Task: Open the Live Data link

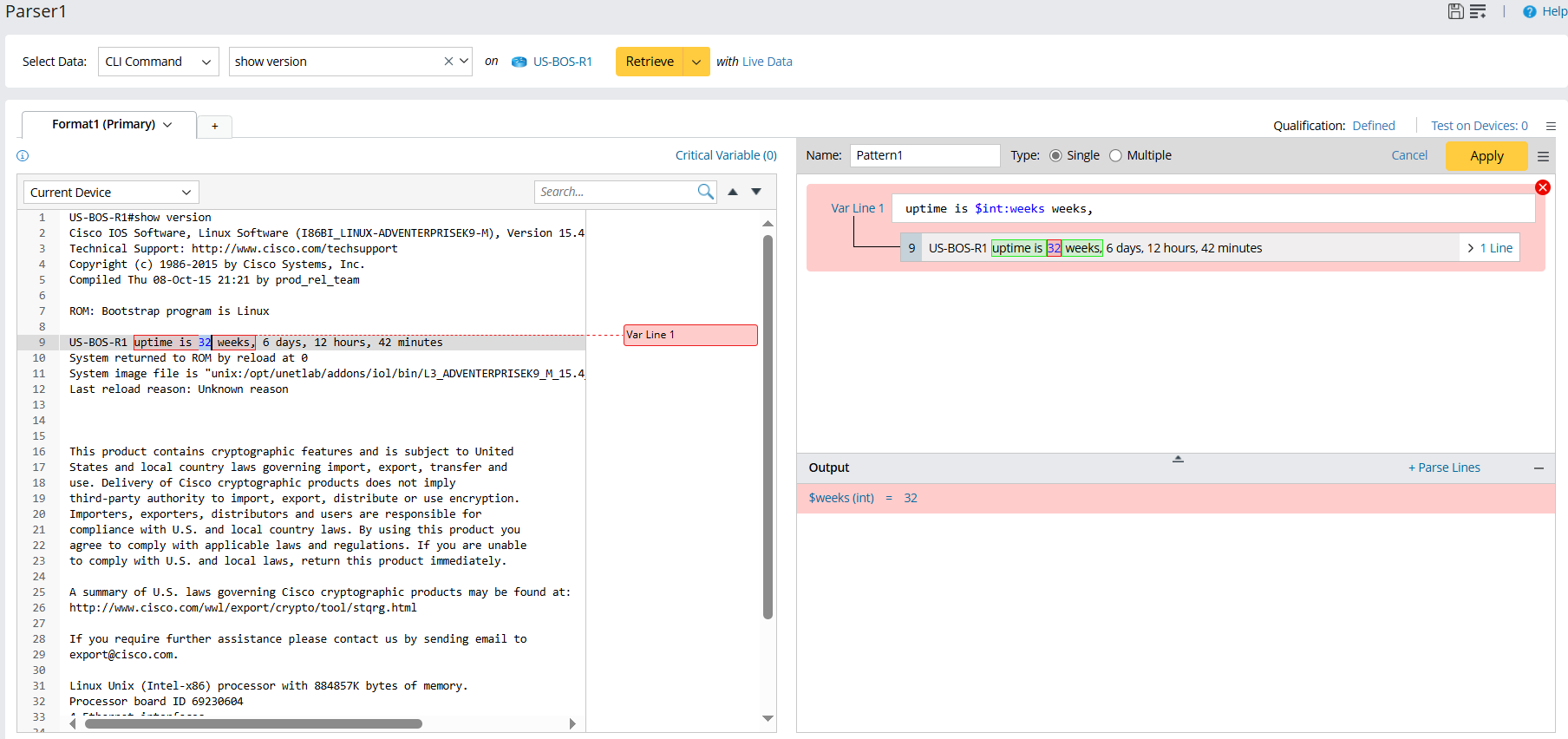Action: 768,62
